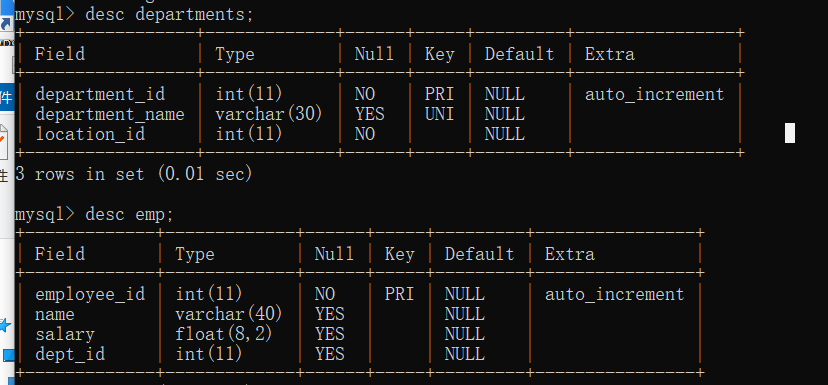Click the shortcut arrow icon at top-left edge

pos(6,24)
